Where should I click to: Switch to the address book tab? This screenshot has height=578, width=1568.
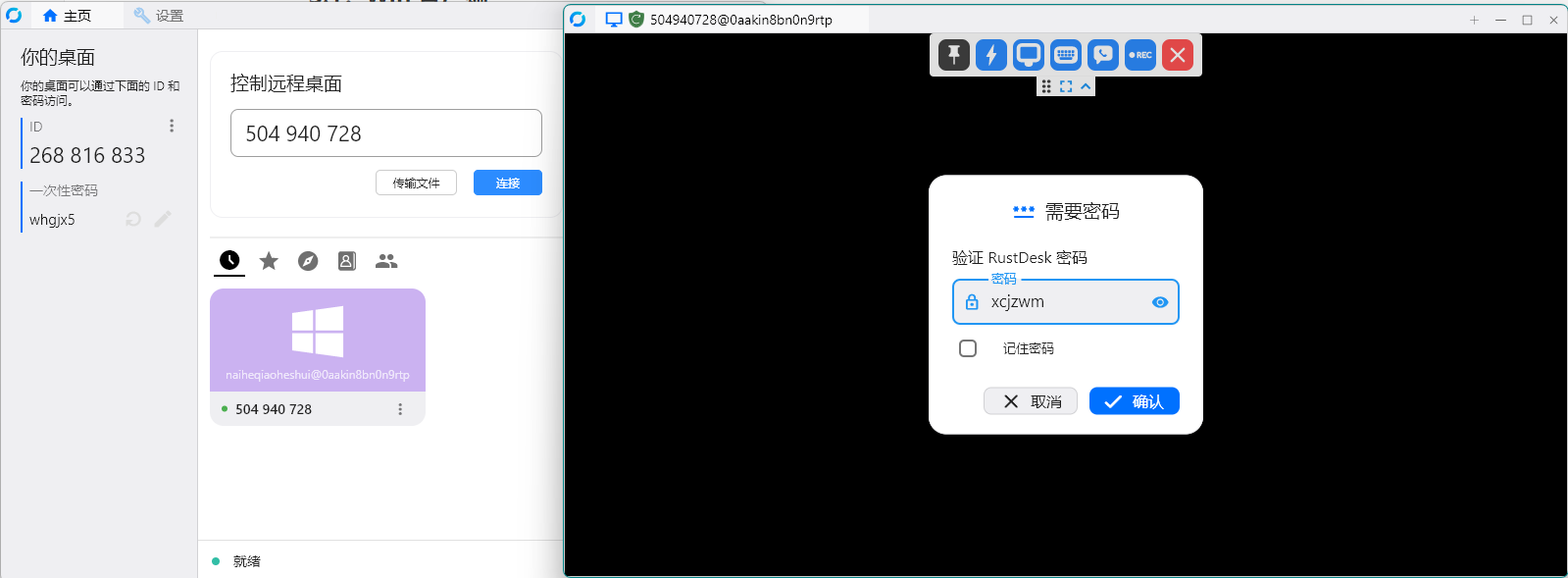[347, 260]
